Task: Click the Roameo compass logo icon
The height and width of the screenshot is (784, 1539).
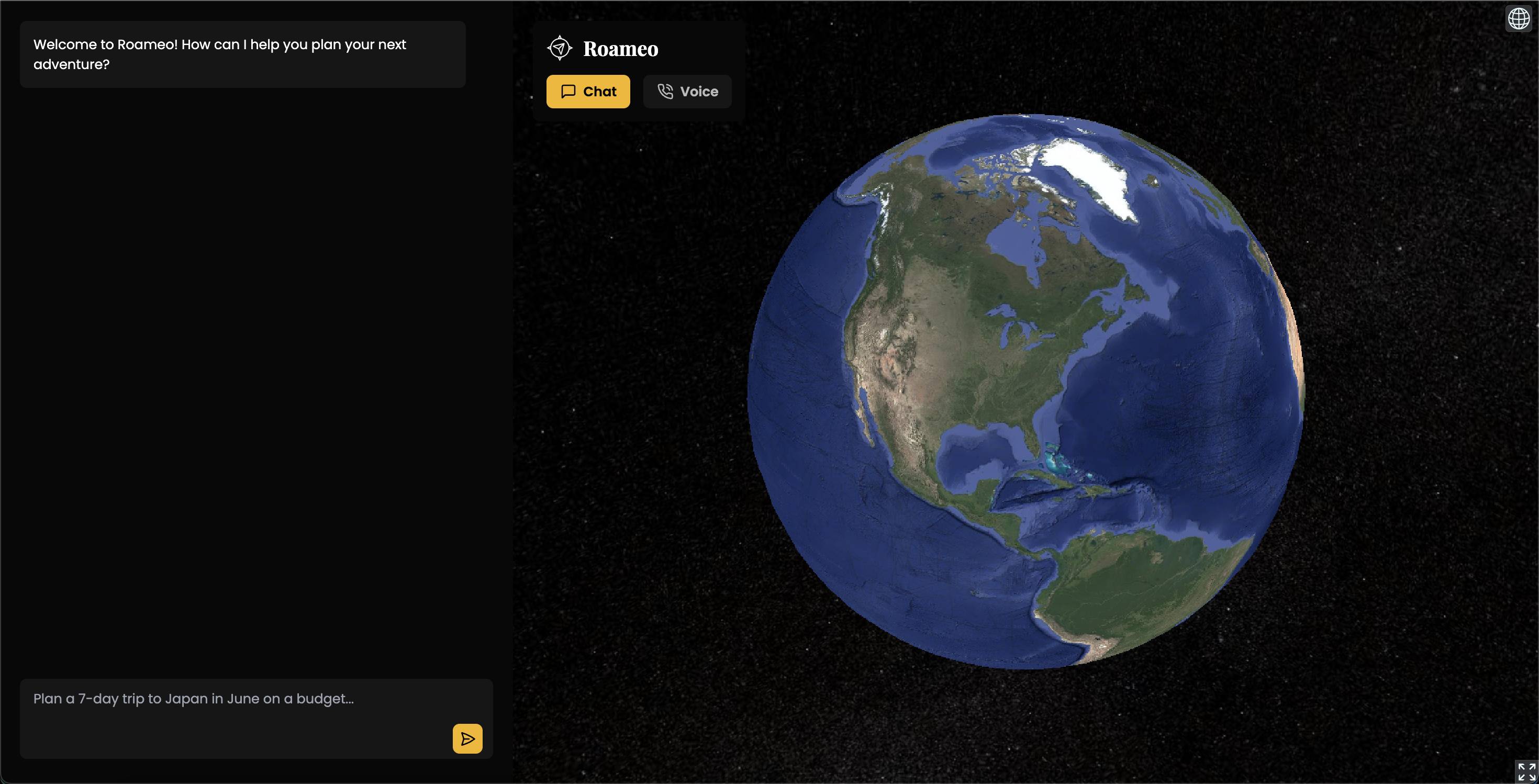Action: coord(559,48)
